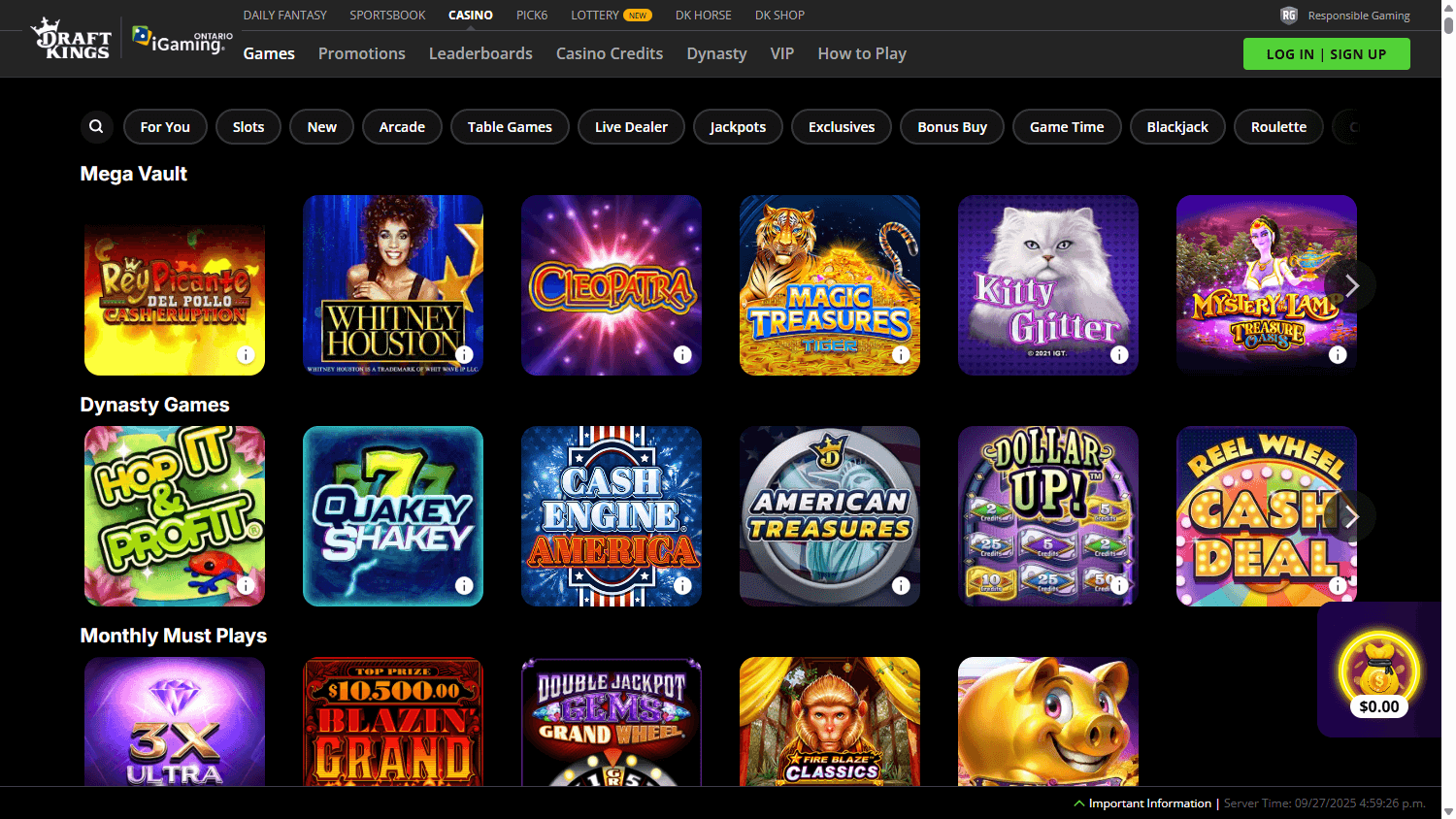
Task: Open the How to Play link
Action: tap(861, 53)
